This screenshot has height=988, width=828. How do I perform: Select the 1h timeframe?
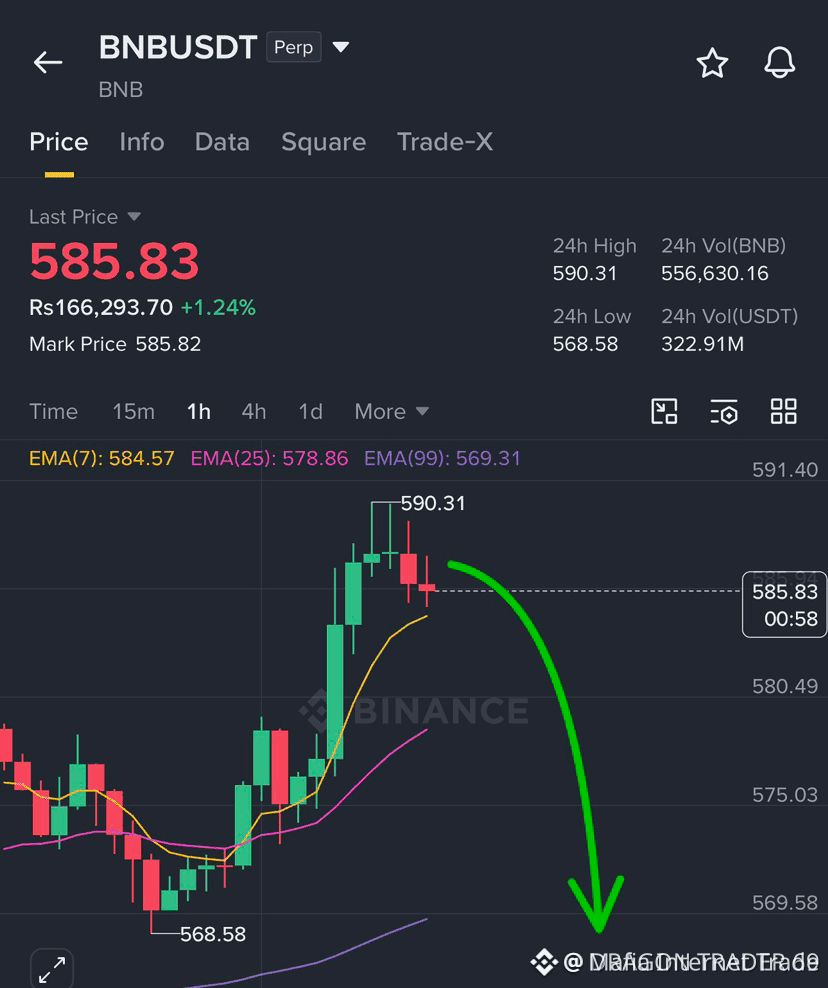(x=198, y=411)
